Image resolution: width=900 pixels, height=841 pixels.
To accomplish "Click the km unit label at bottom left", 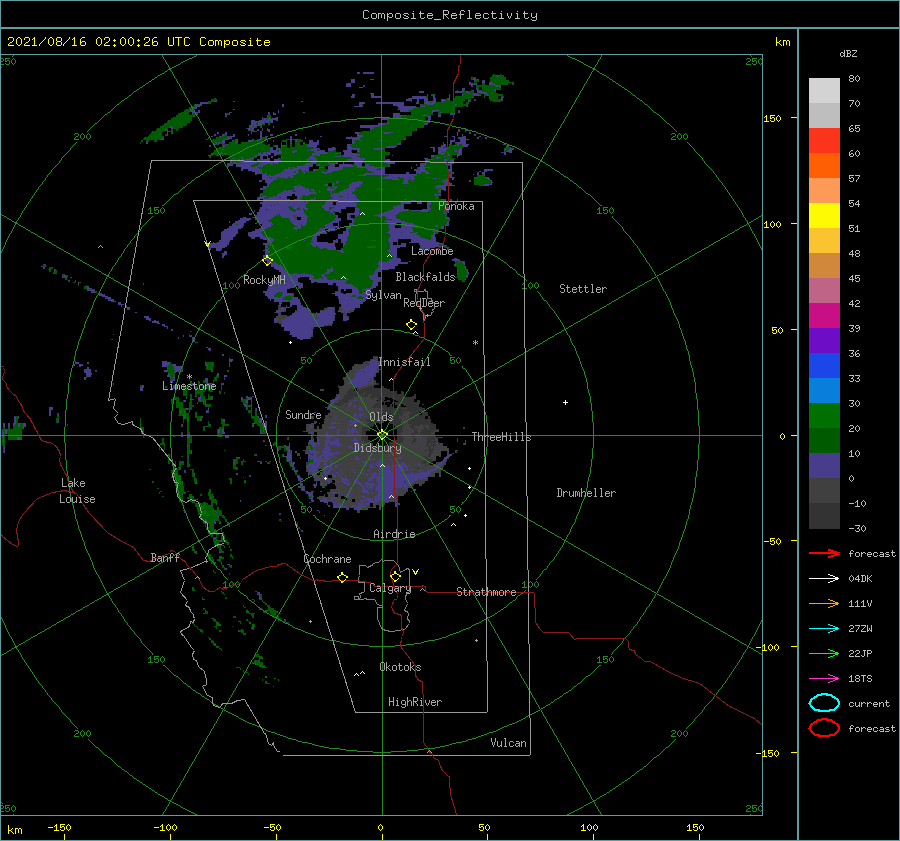I will [x=14, y=830].
